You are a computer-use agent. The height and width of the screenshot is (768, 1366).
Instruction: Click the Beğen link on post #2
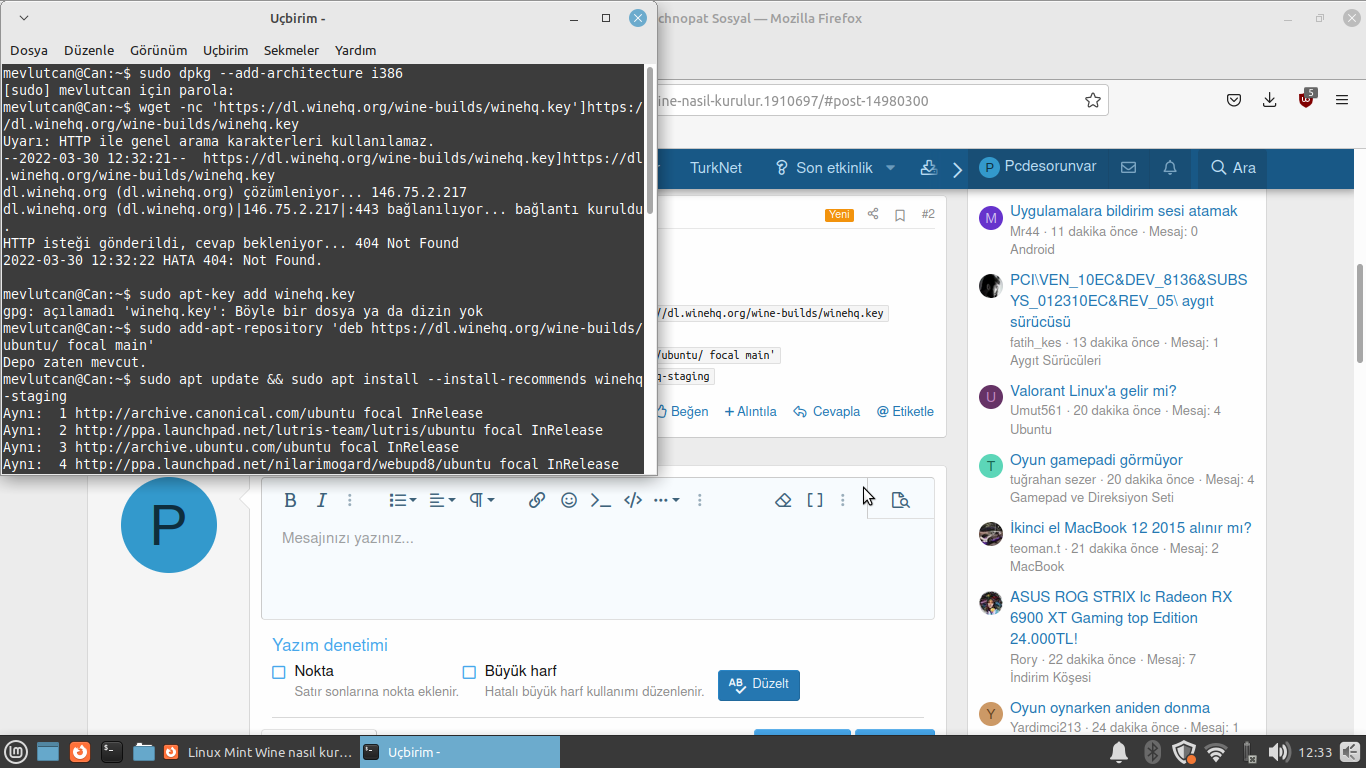[682, 411]
